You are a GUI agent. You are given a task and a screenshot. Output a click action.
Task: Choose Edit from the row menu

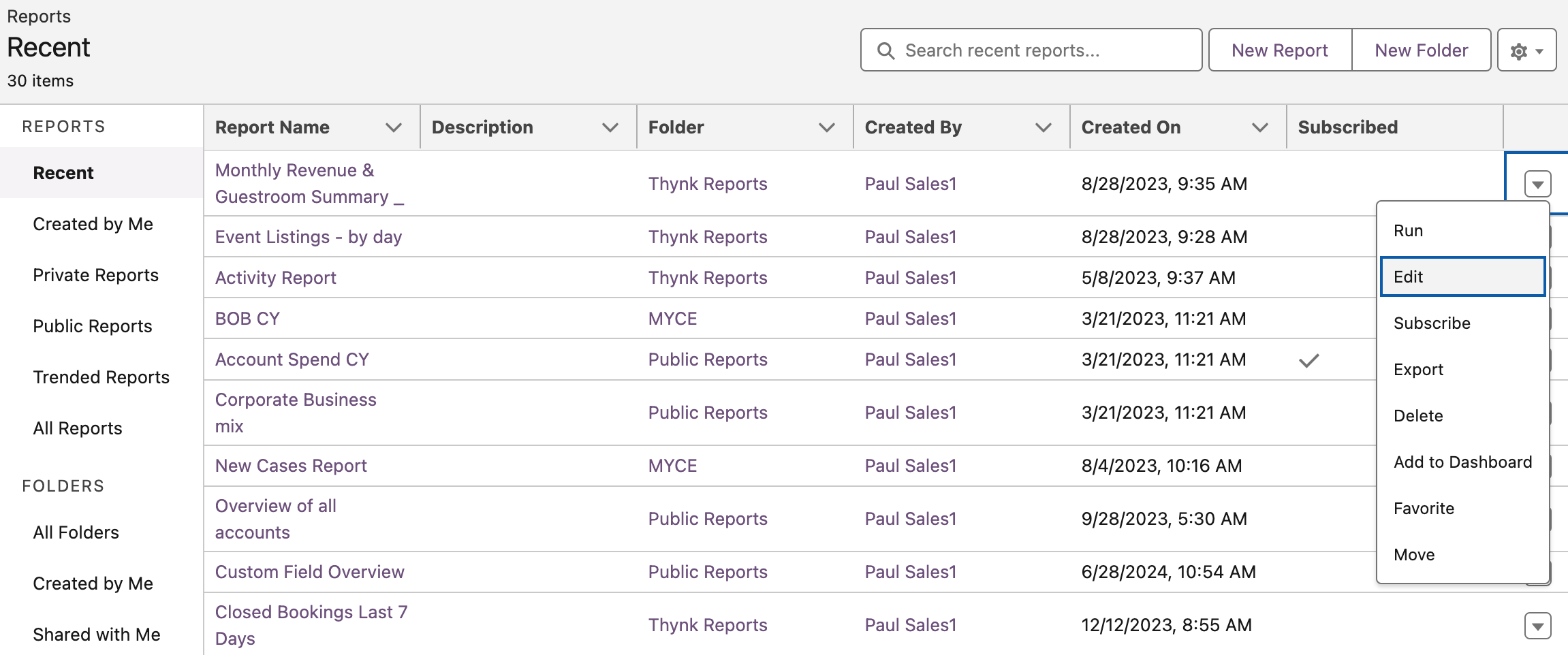point(1462,276)
